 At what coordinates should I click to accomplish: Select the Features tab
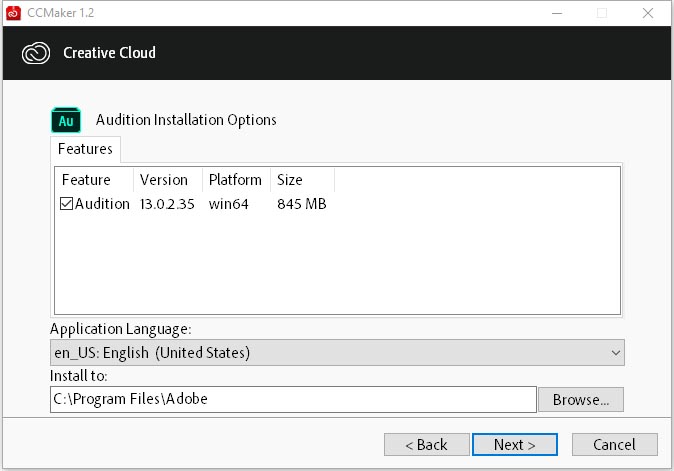tap(85, 149)
